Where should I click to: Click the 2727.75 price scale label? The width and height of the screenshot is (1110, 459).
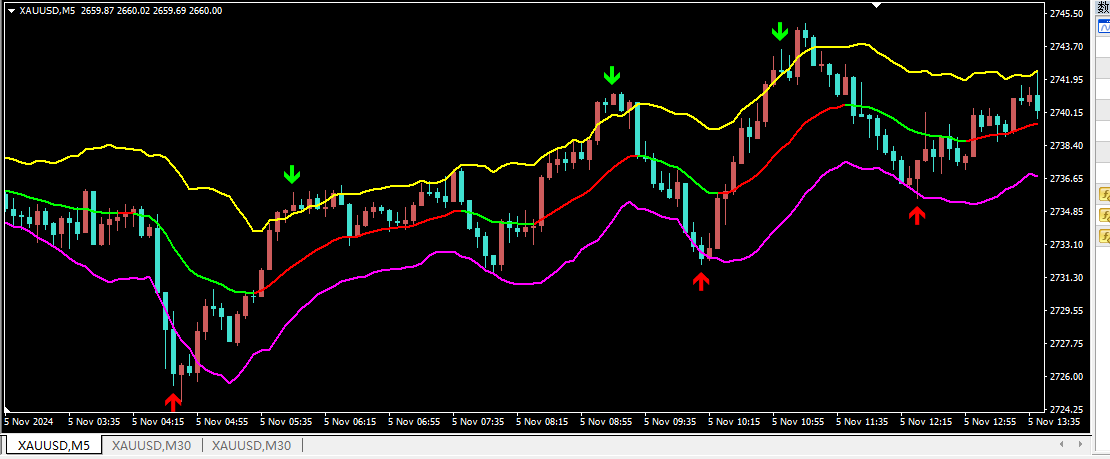[1068, 344]
